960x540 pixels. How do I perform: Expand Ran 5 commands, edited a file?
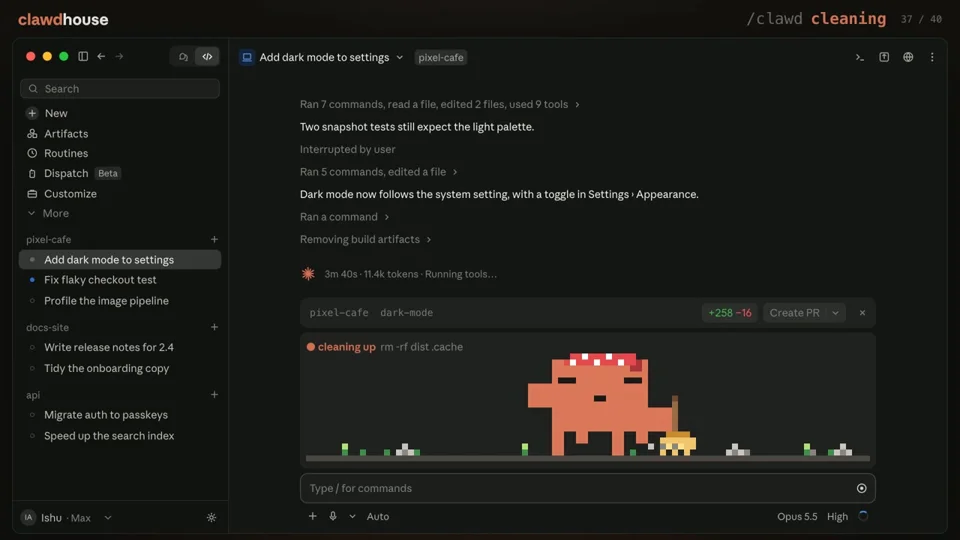[x=378, y=172]
